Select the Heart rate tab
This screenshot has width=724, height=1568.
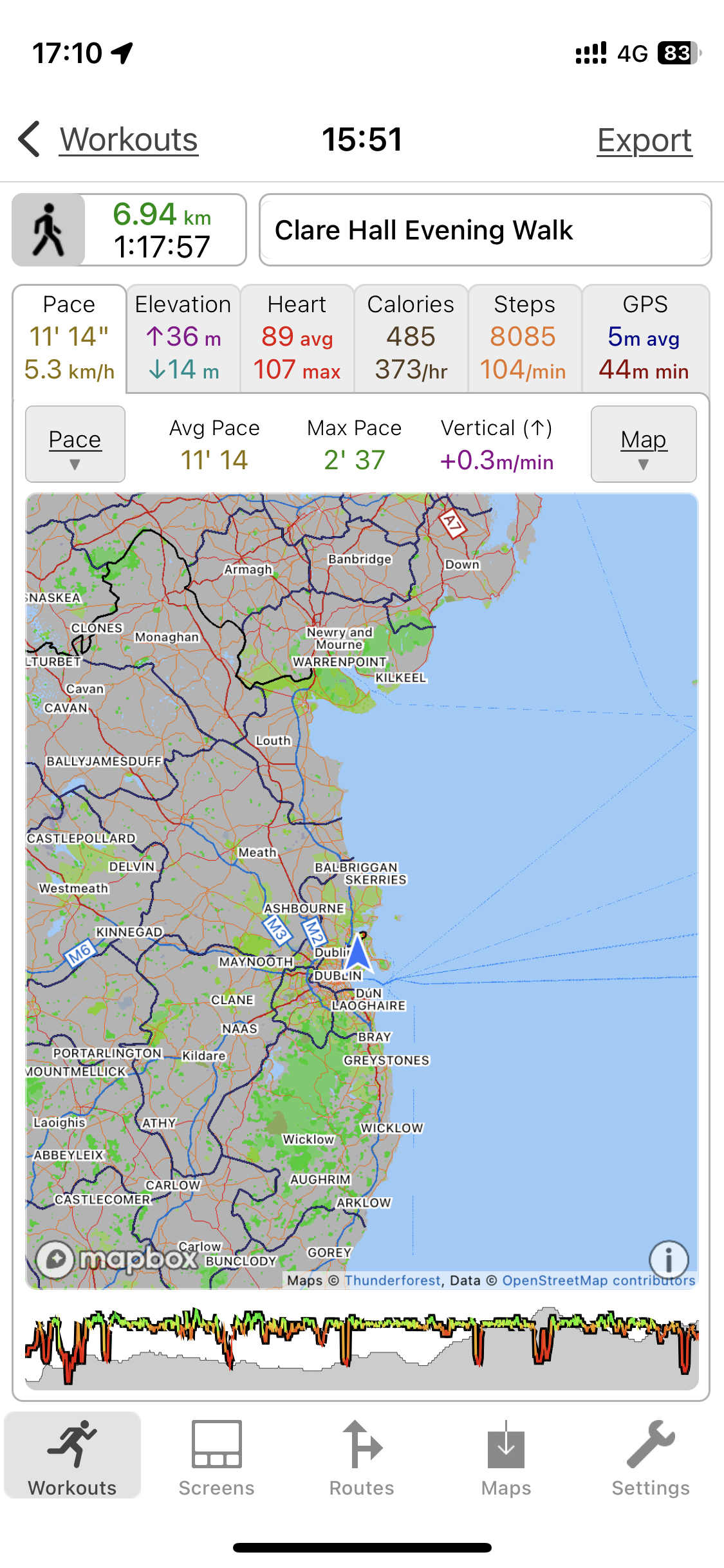click(297, 338)
